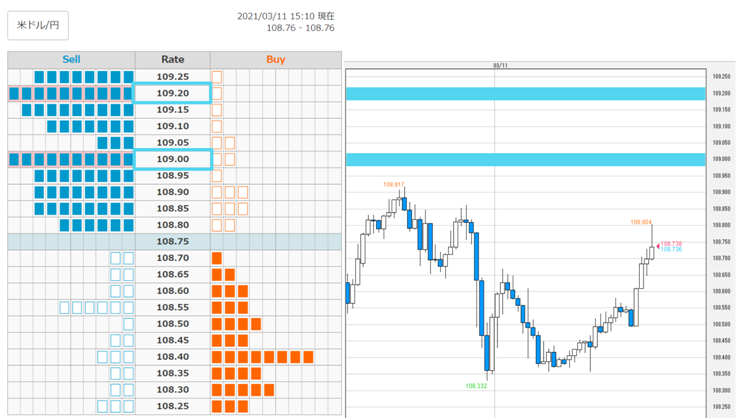Image resolution: width=740 pixels, height=420 pixels.
Task: Click the 米ドル/円 currency pair button
Action: 38,25
